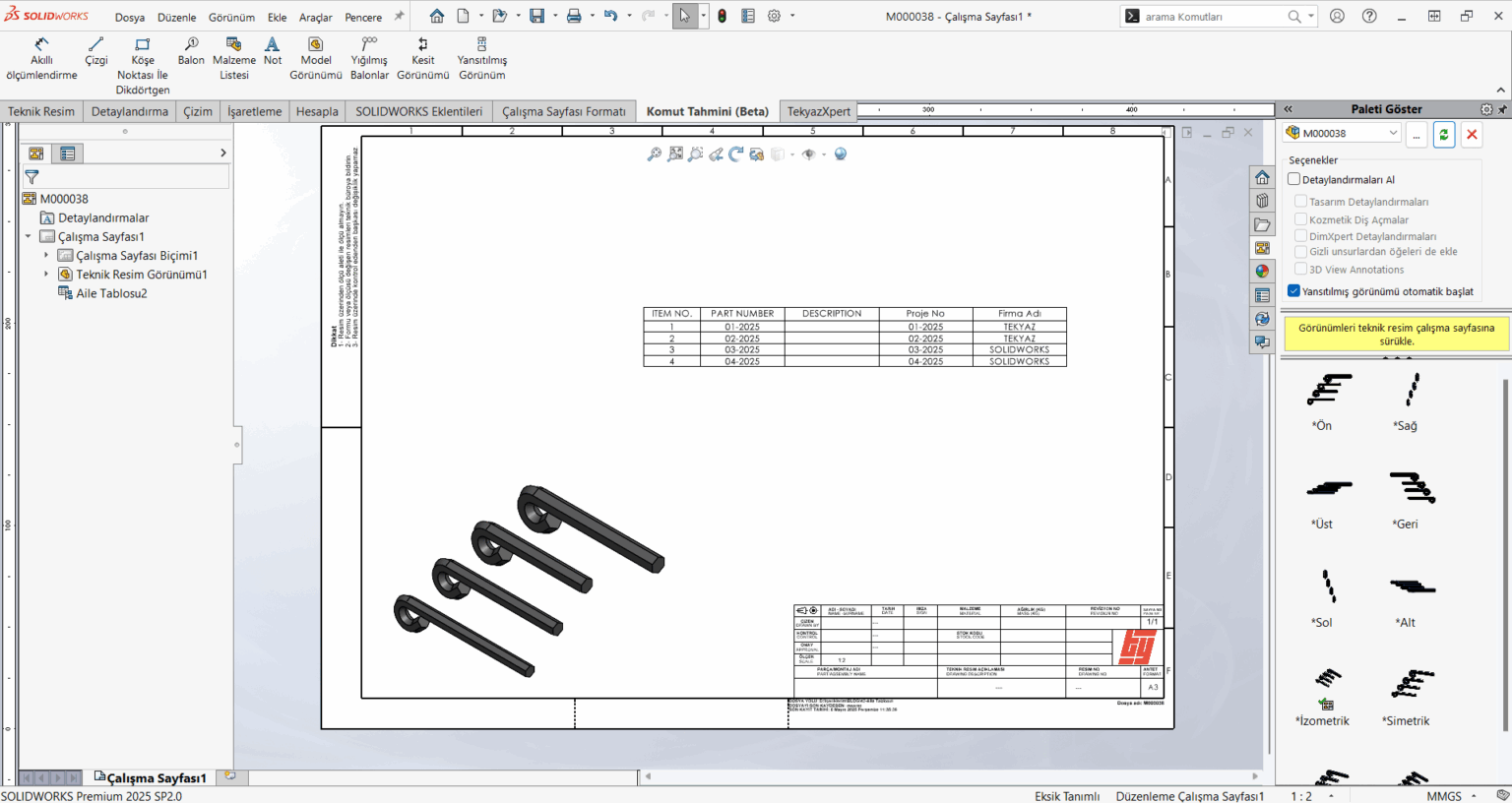The image size is (1512, 803).
Task: Select Aile Tablosu2 in feature tree
Action: 111,293
